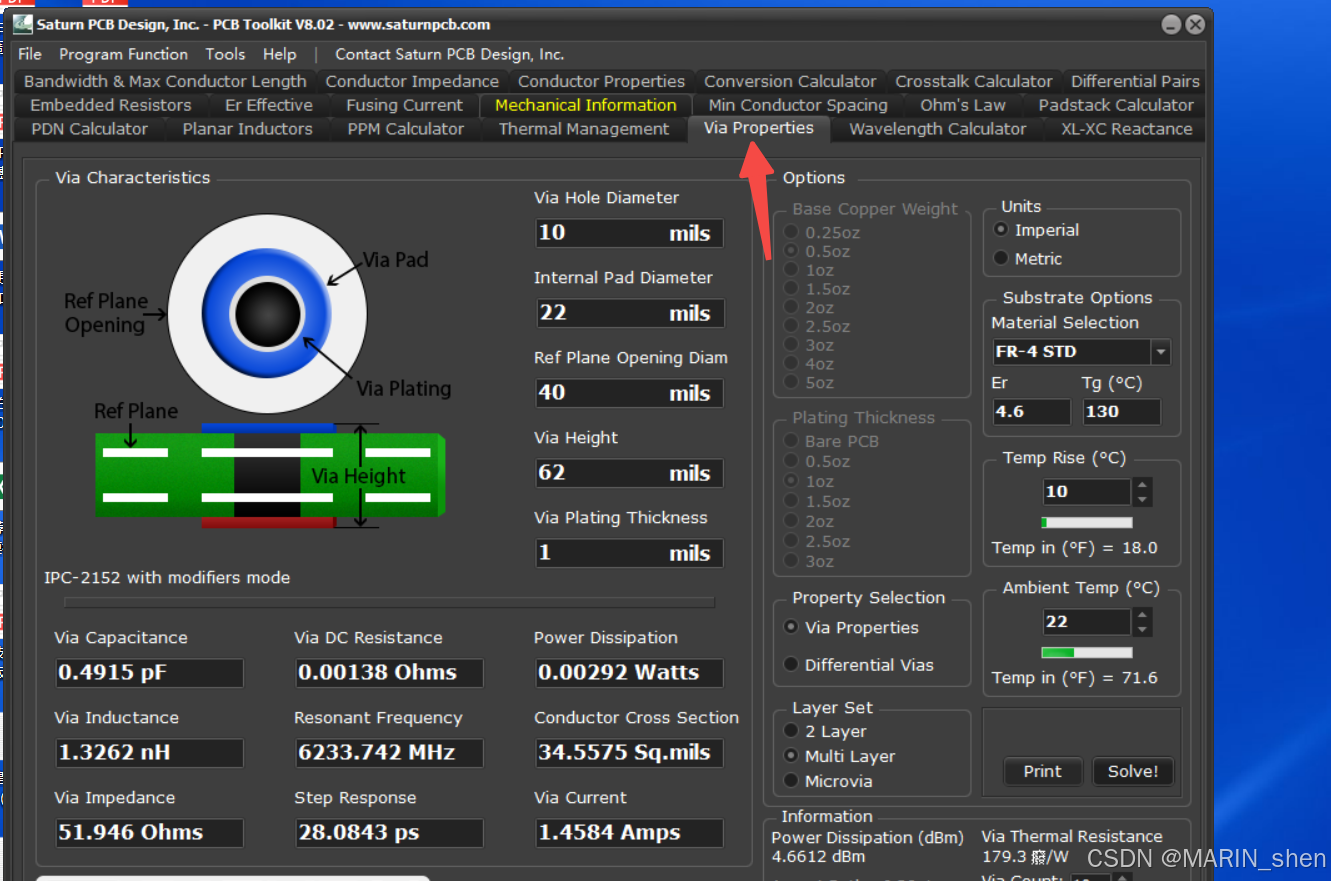Increase Ambient Temp with up arrow
The width and height of the screenshot is (1331, 881).
point(1142,615)
